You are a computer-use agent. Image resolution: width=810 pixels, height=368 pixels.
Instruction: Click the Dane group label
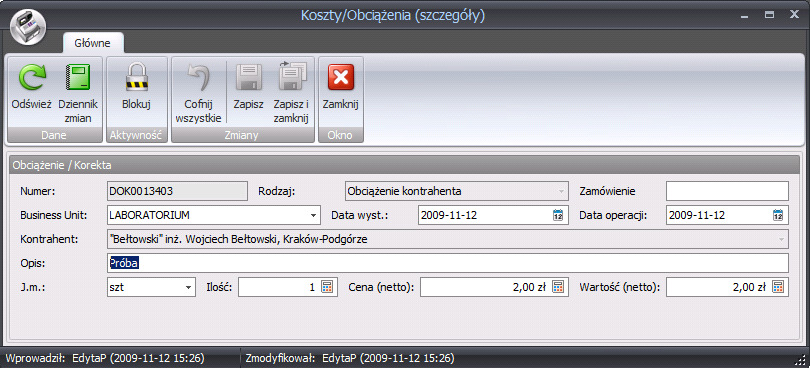(x=54, y=135)
